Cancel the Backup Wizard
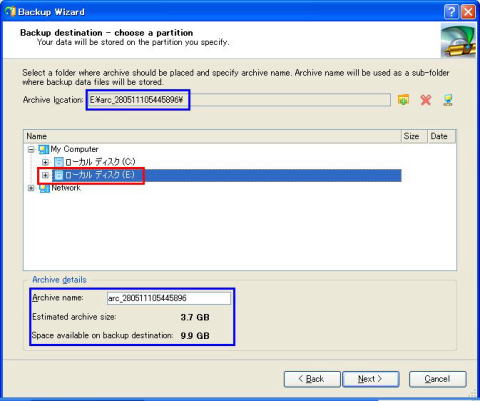 pyautogui.click(x=437, y=379)
